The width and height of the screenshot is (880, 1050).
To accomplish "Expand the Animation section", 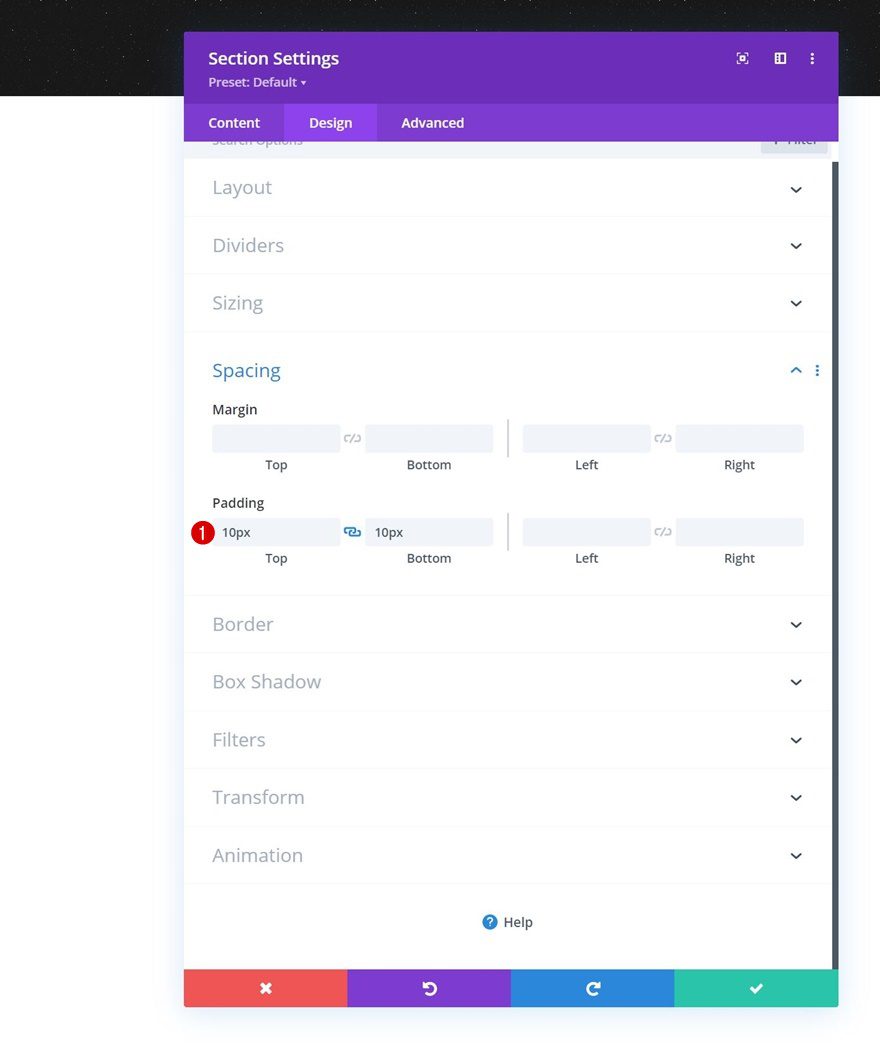I will [x=505, y=855].
